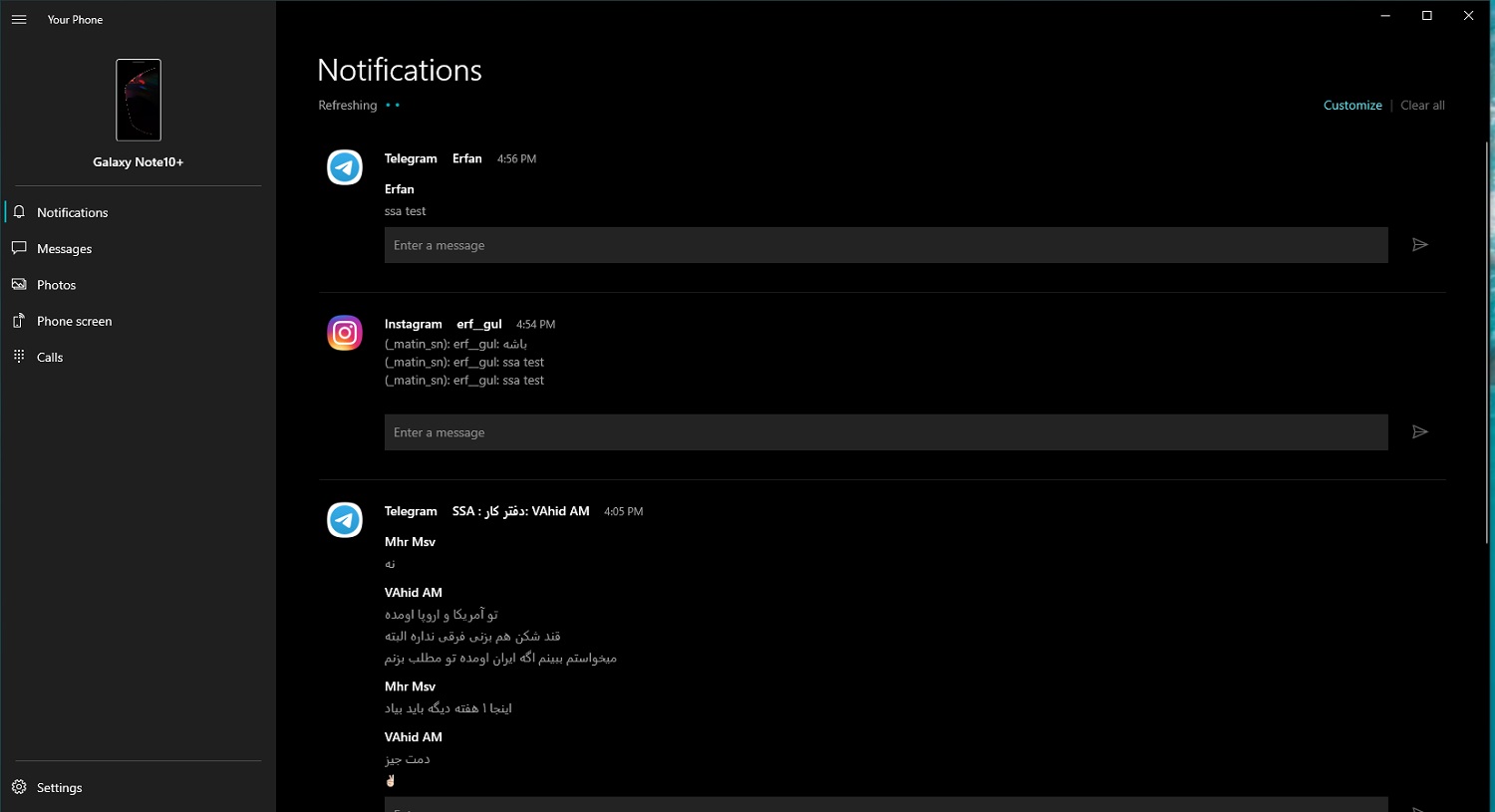
Task: Click the 4:54 PM Instagram timestamp
Action: click(x=536, y=324)
